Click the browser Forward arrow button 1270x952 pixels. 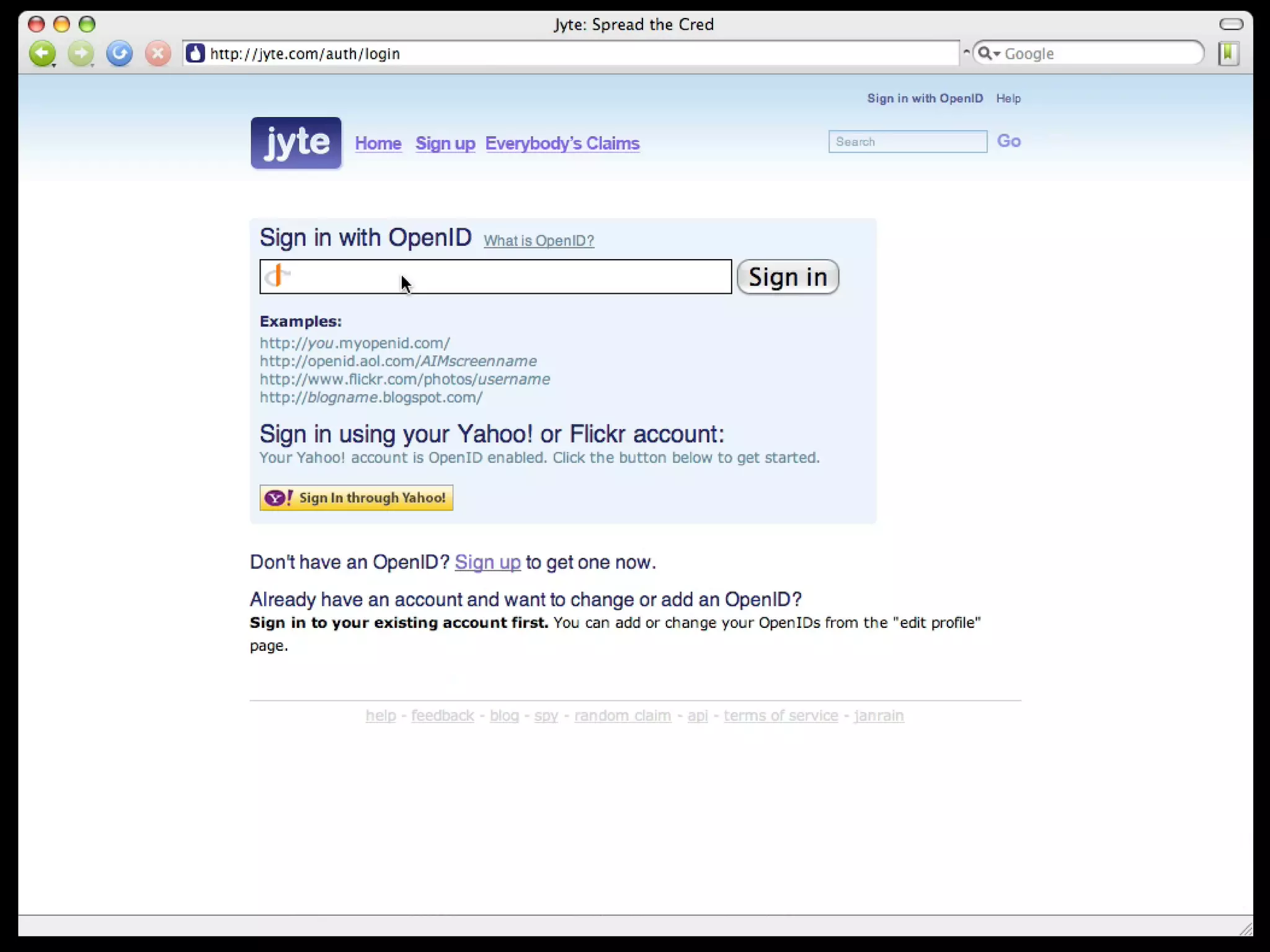point(80,53)
